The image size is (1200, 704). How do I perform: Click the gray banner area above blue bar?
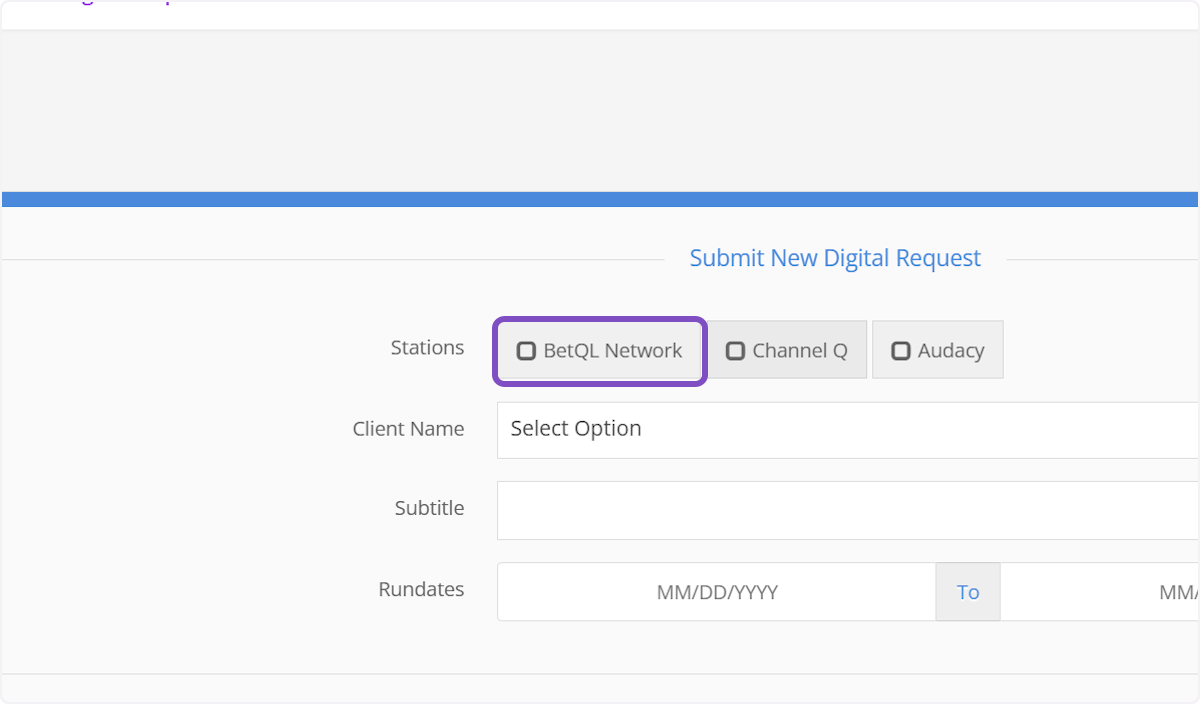pyautogui.click(x=600, y=110)
